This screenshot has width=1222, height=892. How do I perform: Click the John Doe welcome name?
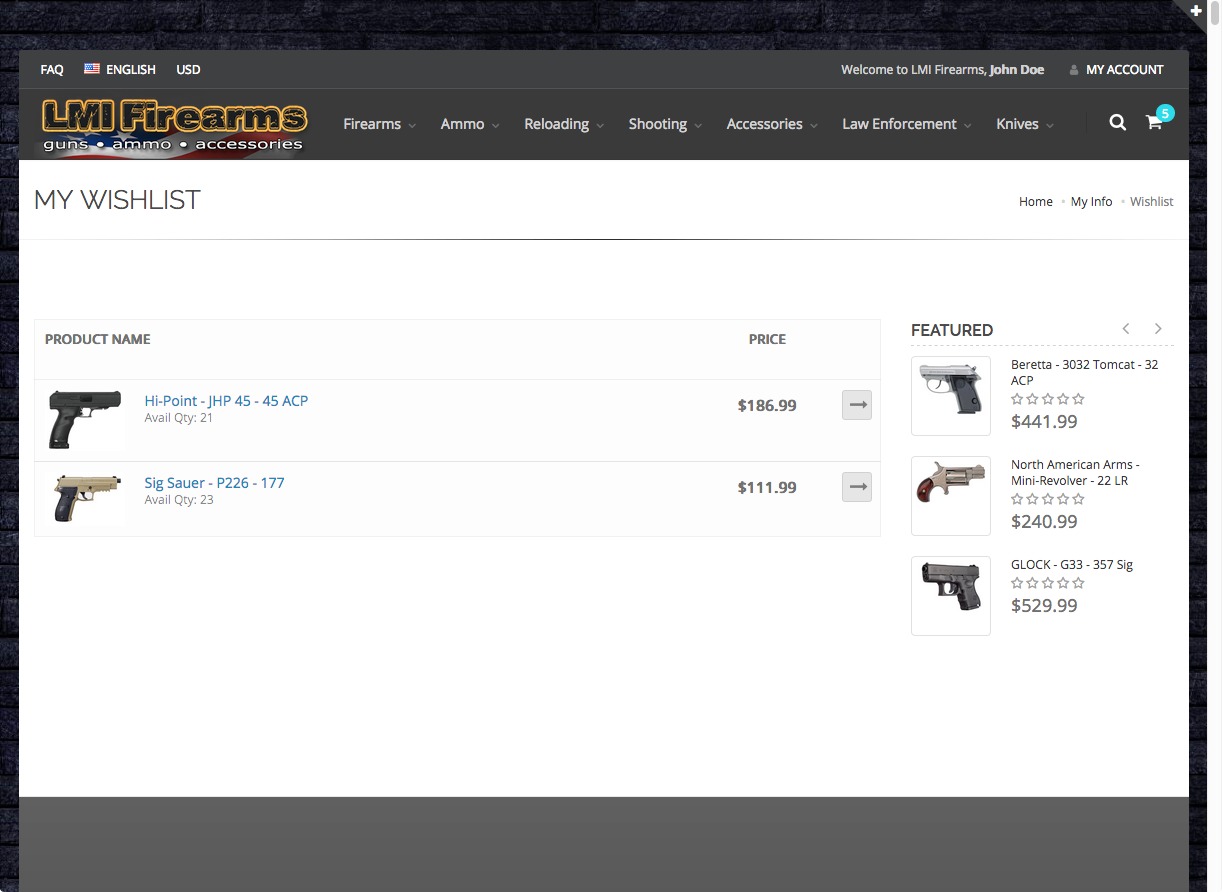(x=1017, y=69)
